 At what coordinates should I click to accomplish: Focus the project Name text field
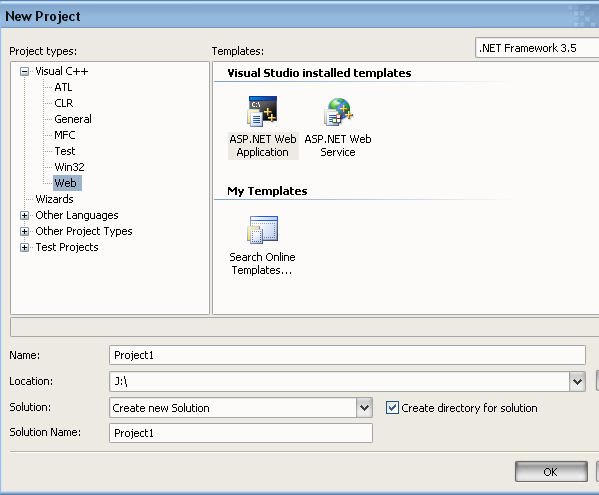347,355
